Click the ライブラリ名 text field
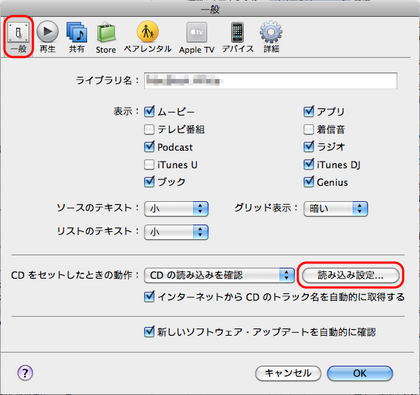 tap(270, 80)
